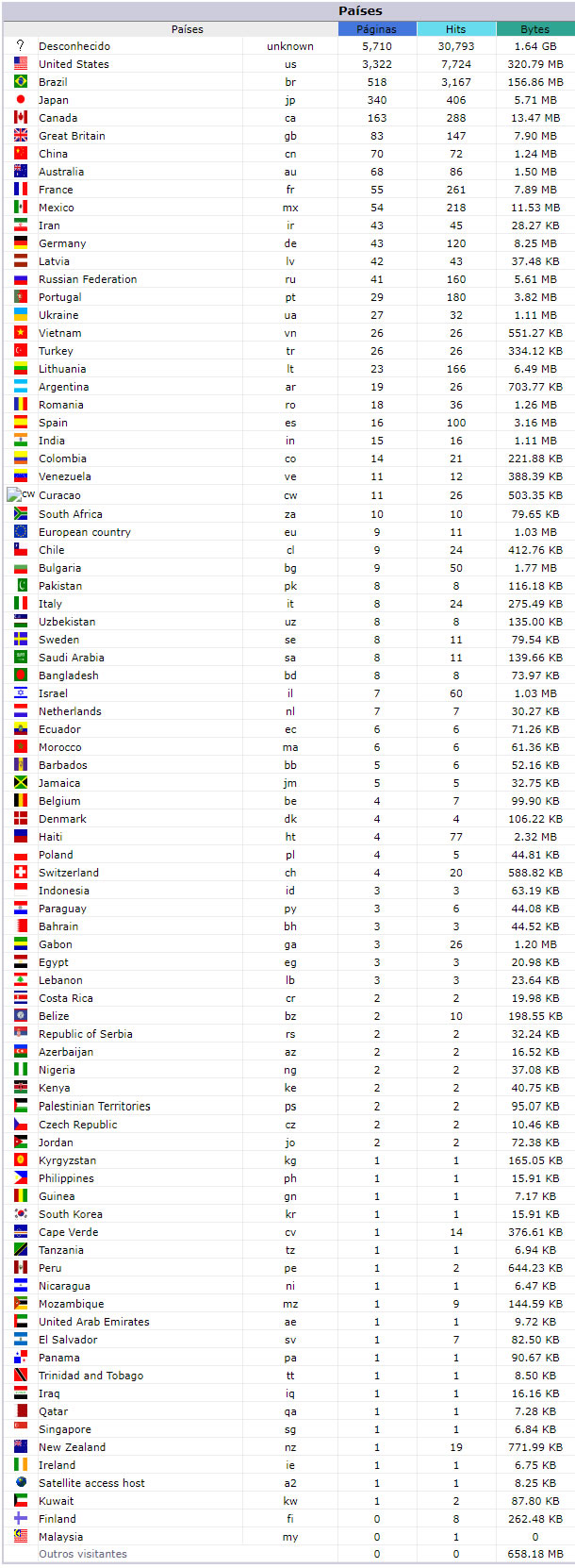Image resolution: width=575 pixels, height=1568 pixels.
Task: Click the Russian Federation country name
Action: 88,279
